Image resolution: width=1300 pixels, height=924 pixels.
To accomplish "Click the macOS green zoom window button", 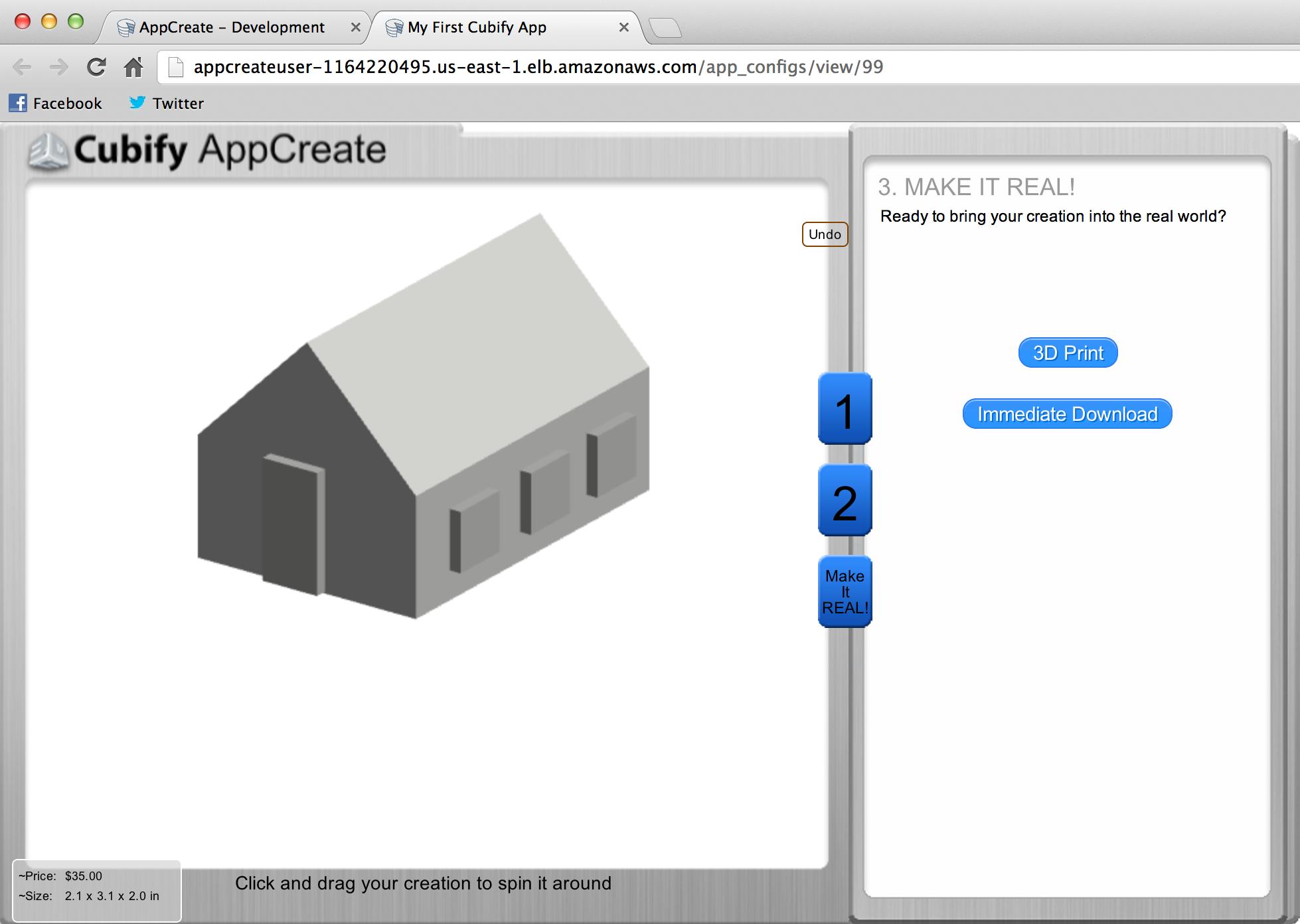I will pyautogui.click(x=76, y=21).
